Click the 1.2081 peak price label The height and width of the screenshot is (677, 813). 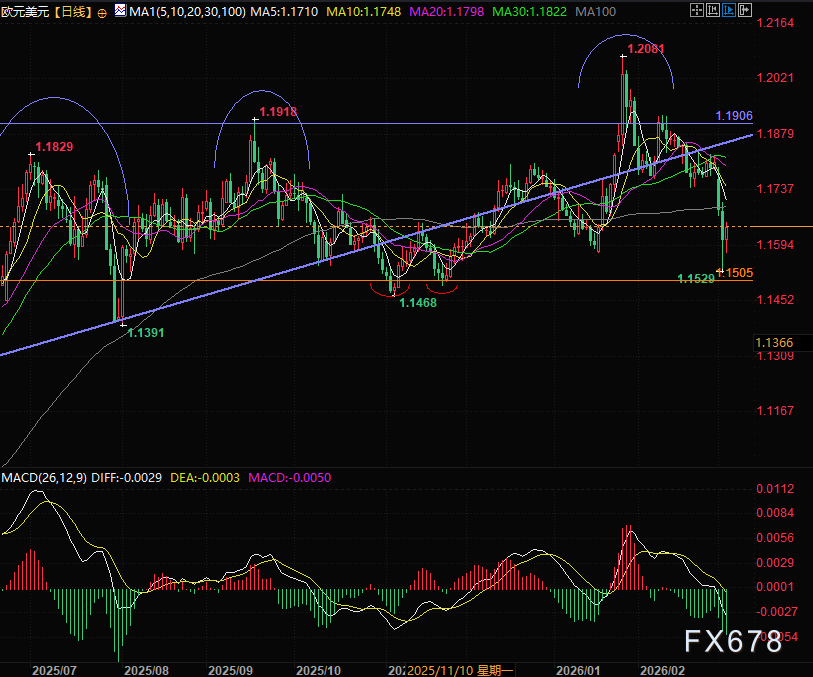(x=646, y=48)
